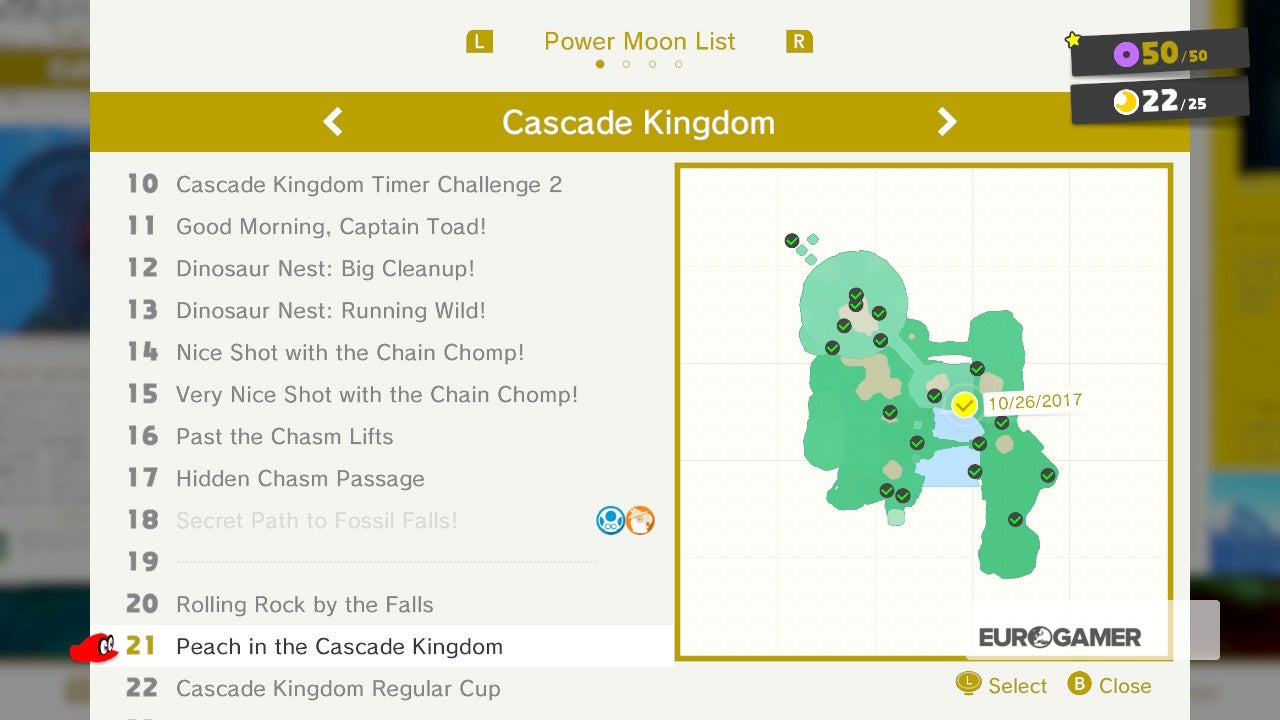
Task: Click the R shoulder button icon
Action: (x=799, y=42)
